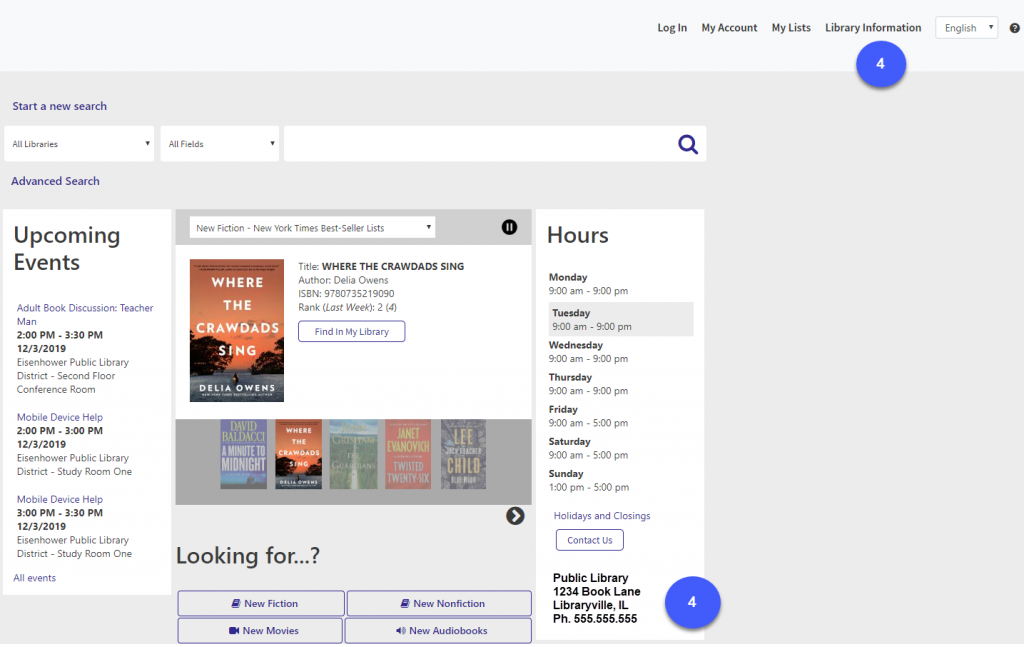This screenshot has height=647, width=1024.
Task: Open Library Information menu item
Action: click(x=873, y=27)
